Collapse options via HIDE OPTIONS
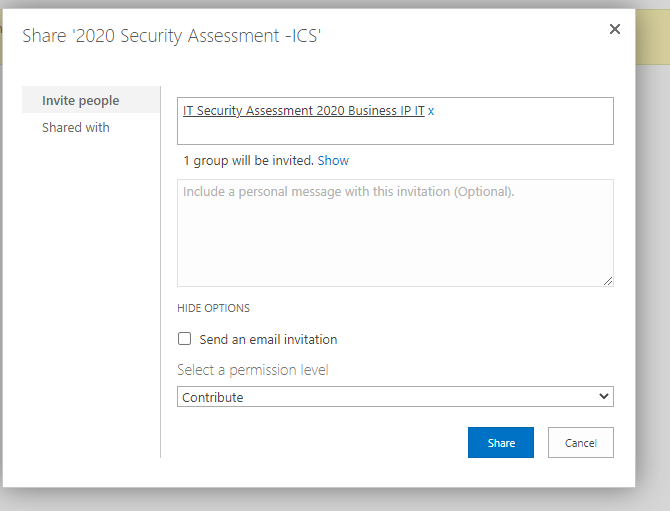The image size is (670, 511). coord(213,308)
